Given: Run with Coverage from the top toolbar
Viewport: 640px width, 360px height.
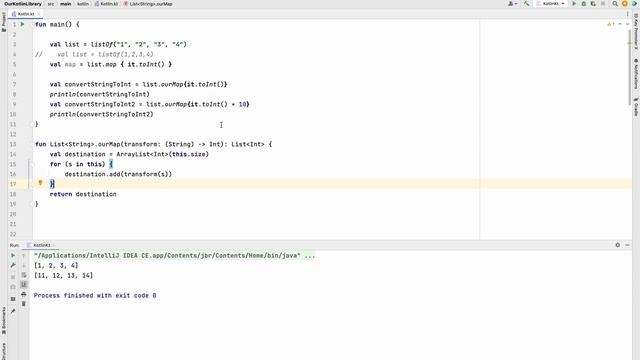Looking at the screenshot, I should pyautogui.click(x=593, y=4).
